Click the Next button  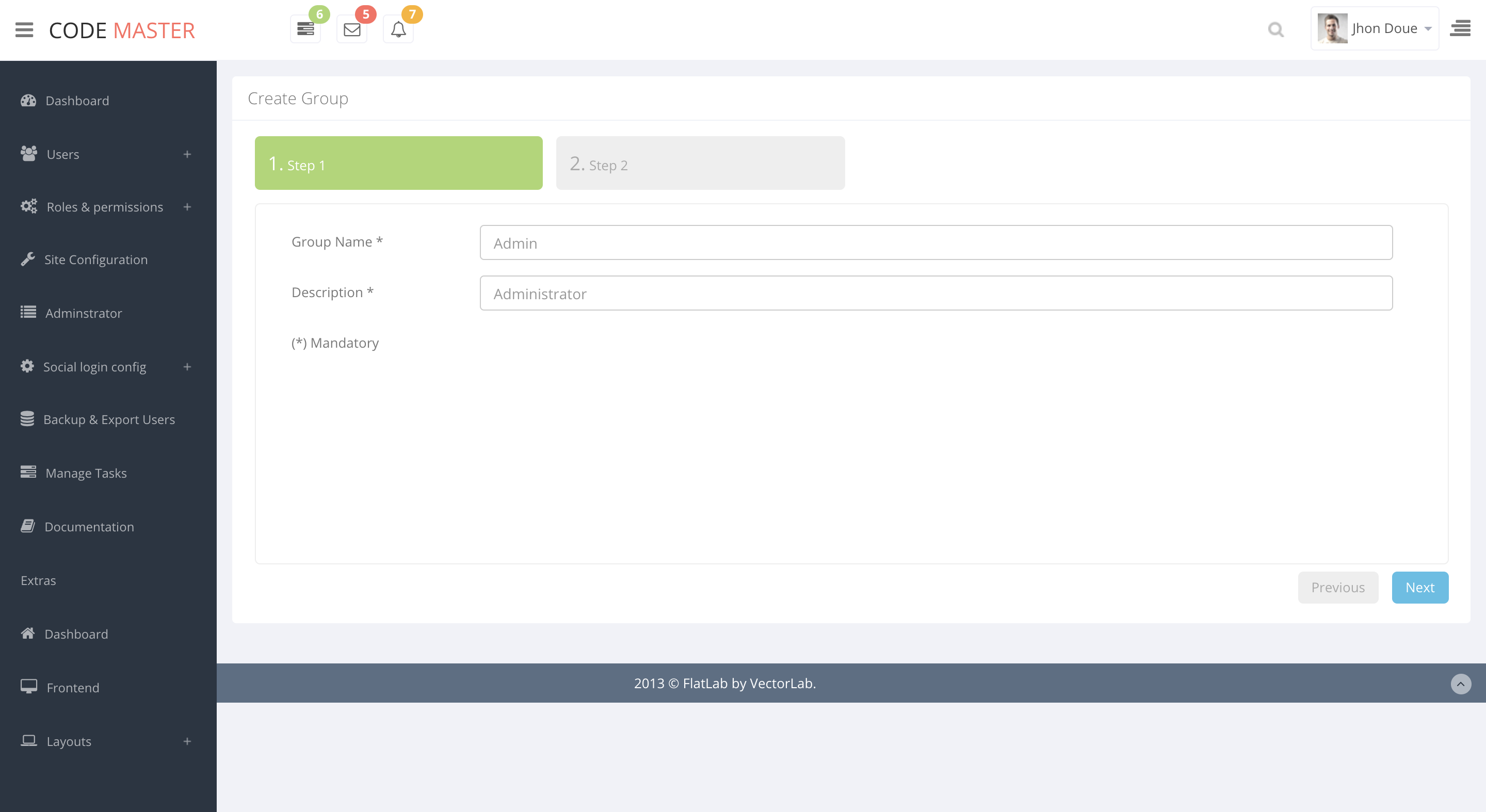[1419, 588]
